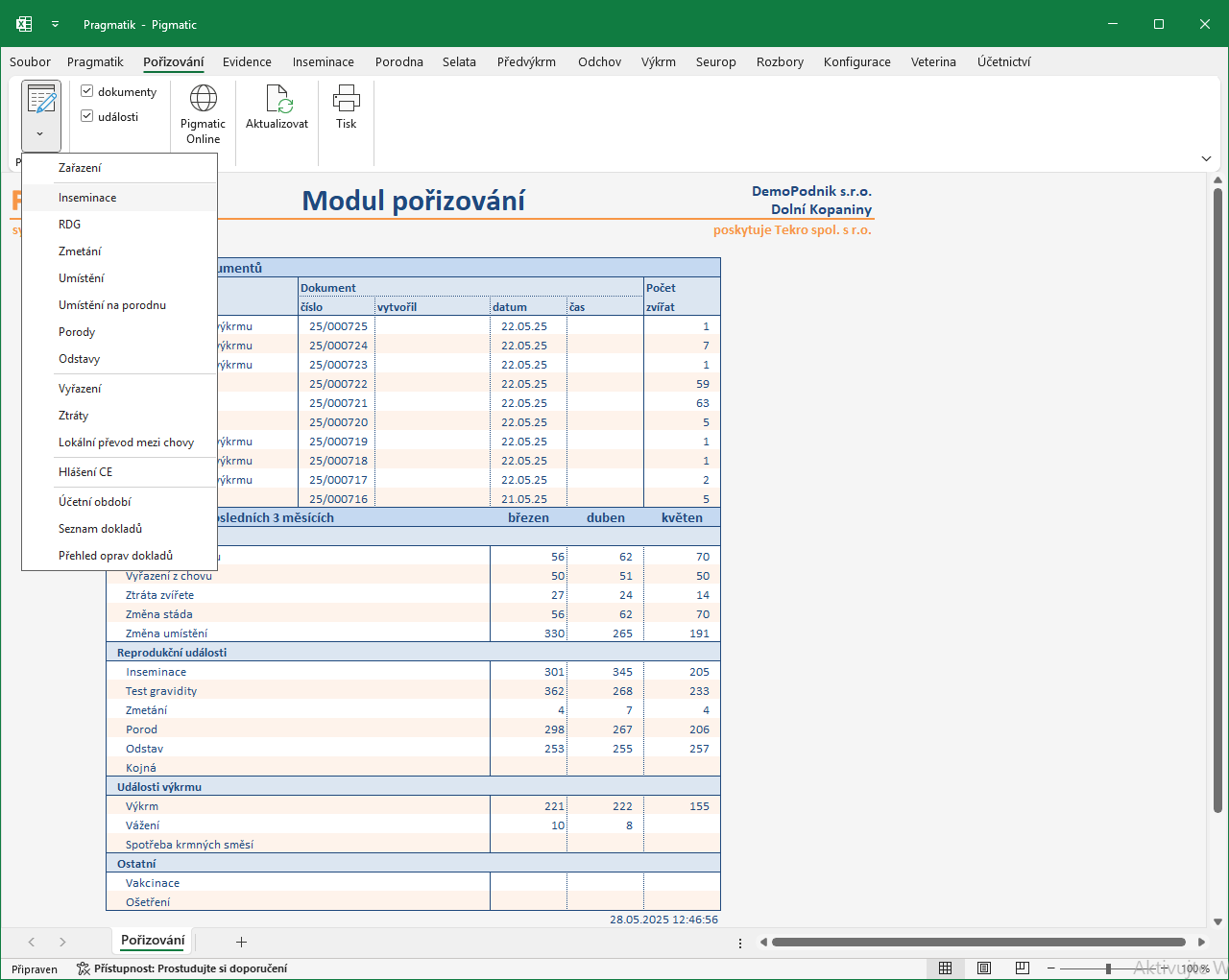Click the Pigmatic Online globe icon

click(203, 98)
